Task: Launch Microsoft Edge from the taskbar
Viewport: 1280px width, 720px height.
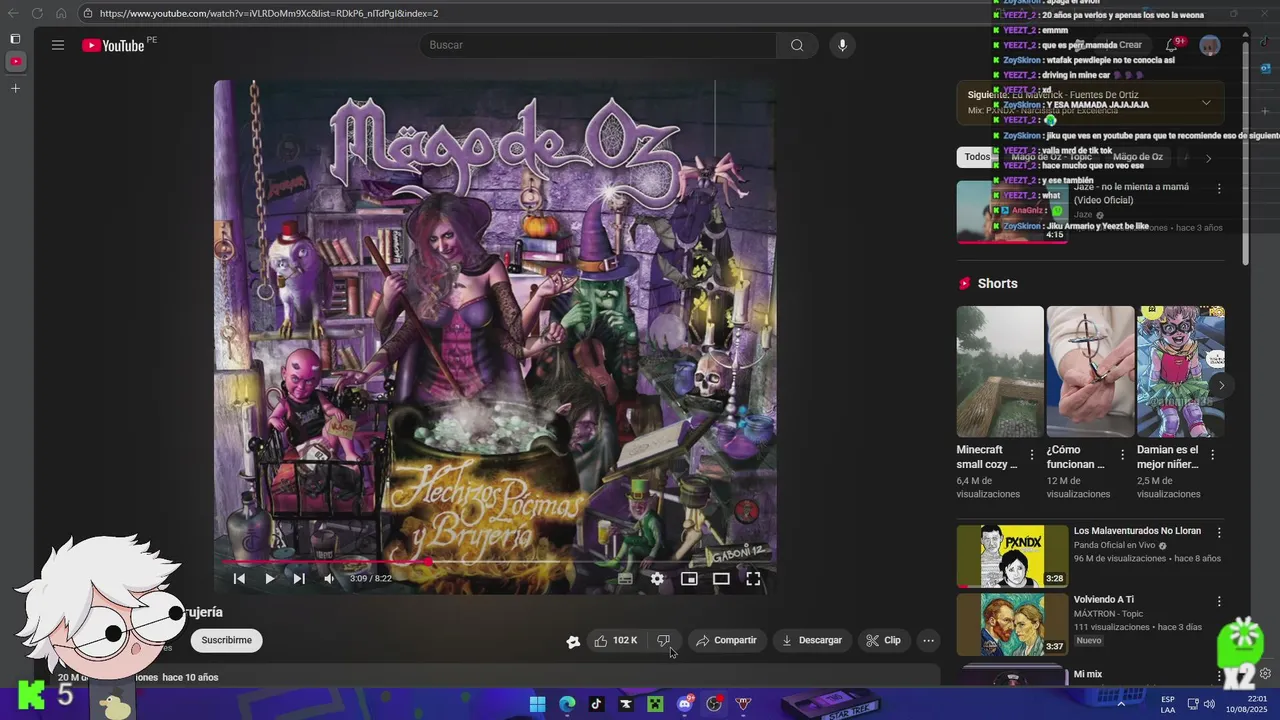Action: (x=567, y=704)
